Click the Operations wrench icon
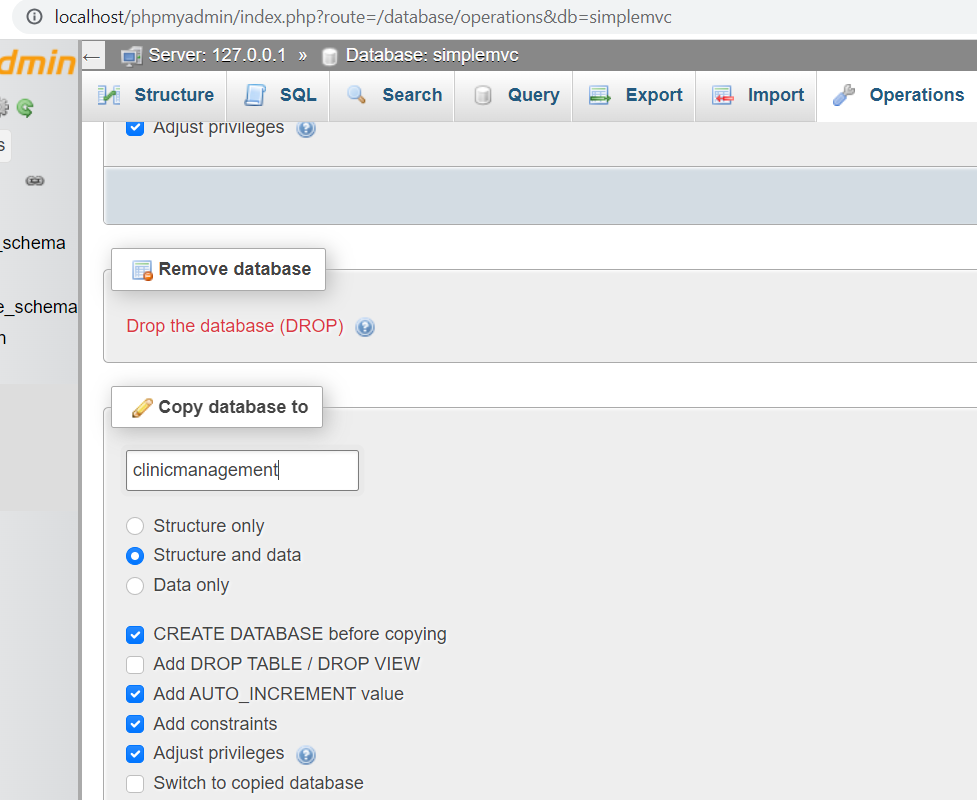The width and height of the screenshot is (977, 800). click(844, 95)
